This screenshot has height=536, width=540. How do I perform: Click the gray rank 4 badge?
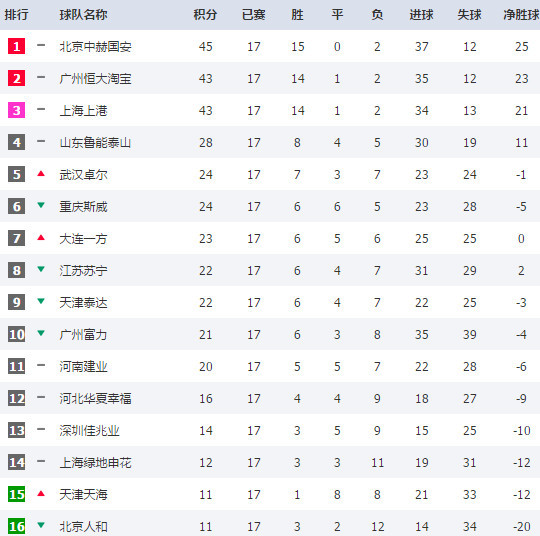pyautogui.click(x=17, y=142)
